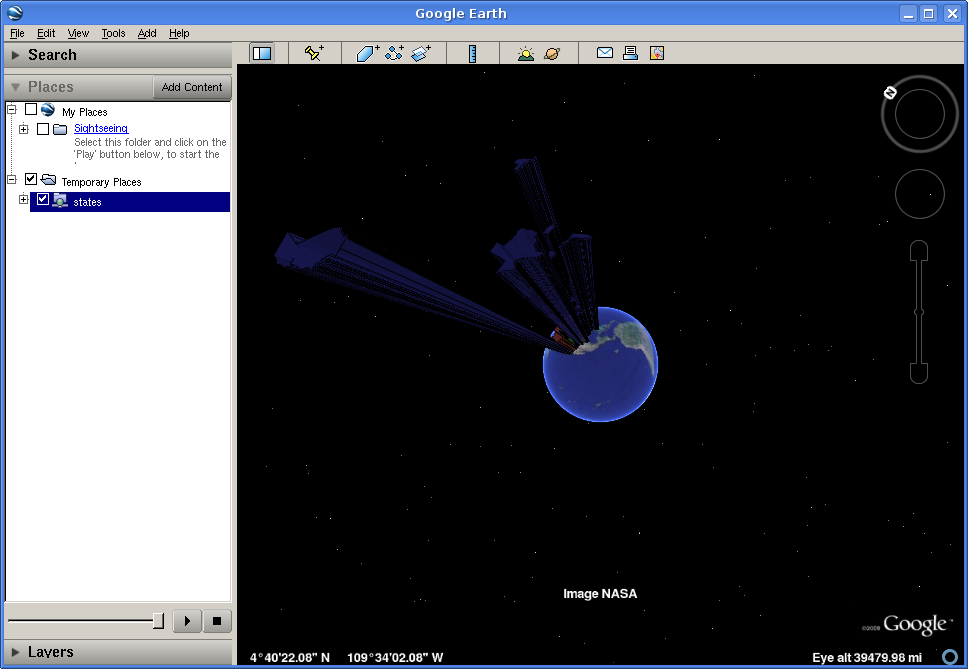Expand the Search panel

(52, 55)
